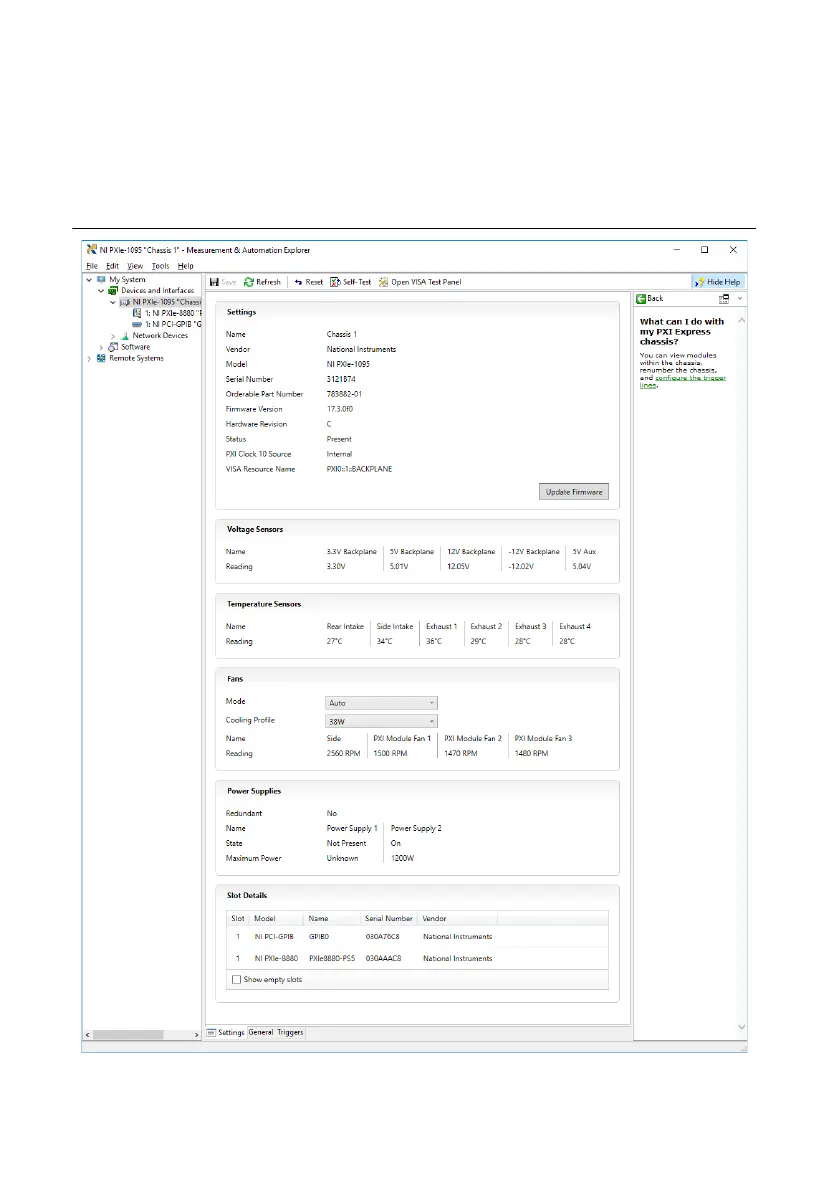Open VISA Test Panel

420,282
